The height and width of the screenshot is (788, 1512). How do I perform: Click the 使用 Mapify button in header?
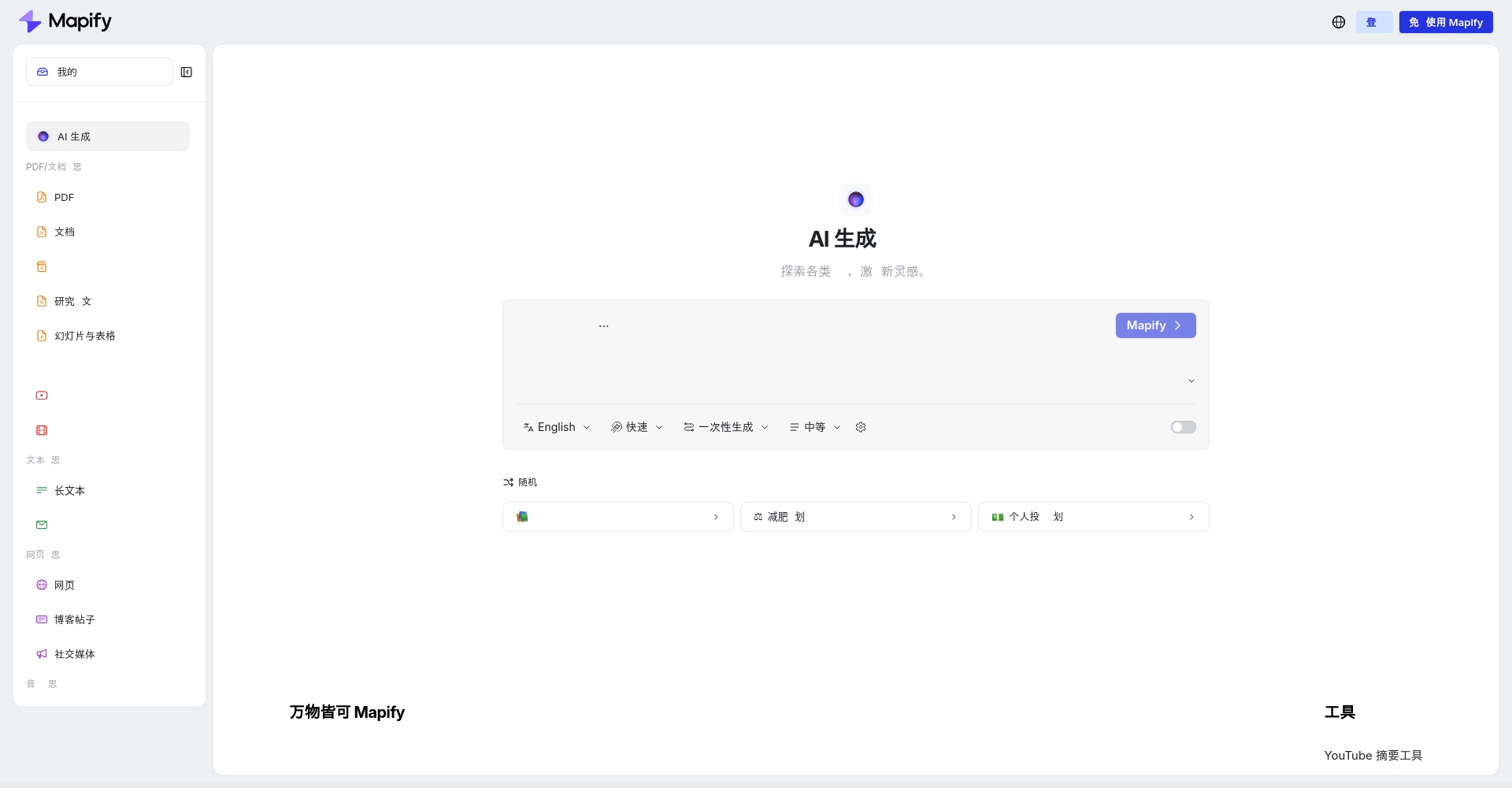pyautogui.click(x=1445, y=22)
